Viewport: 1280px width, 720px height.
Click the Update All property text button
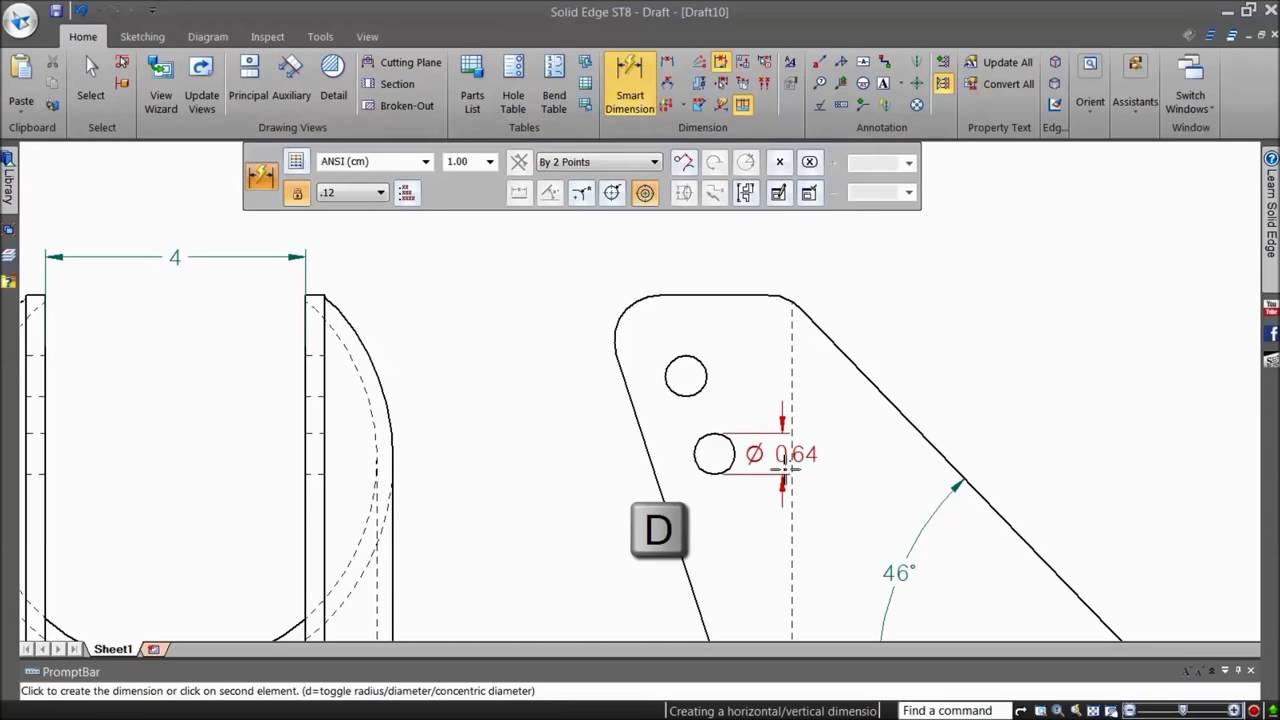point(999,62)
